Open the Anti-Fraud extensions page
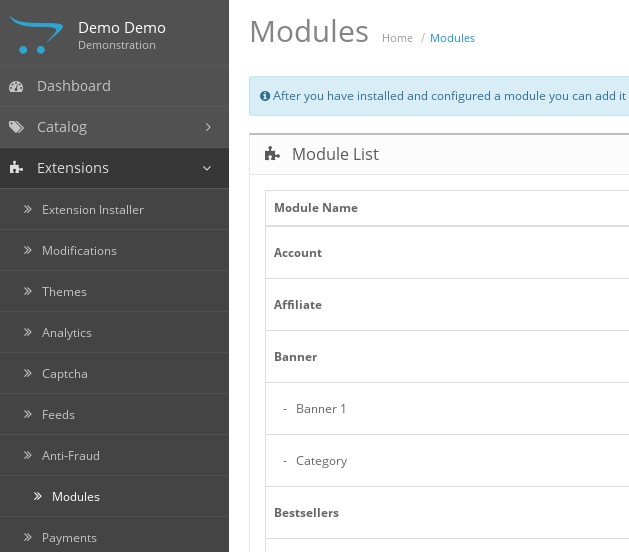The width and height of the screenshot is (629, 552). [114, 455]
